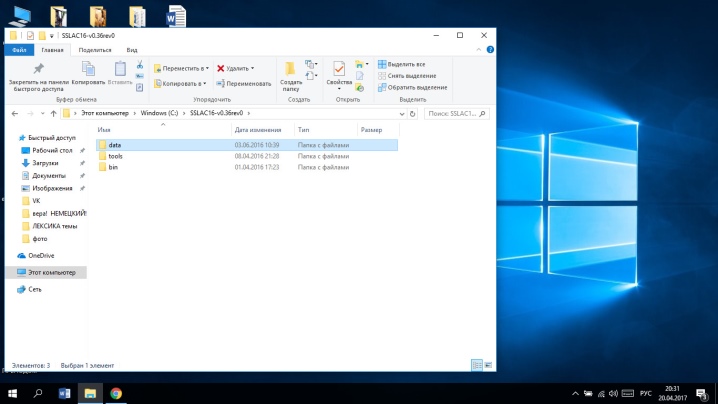Click Create folder (Создать папку) icon

290,69
